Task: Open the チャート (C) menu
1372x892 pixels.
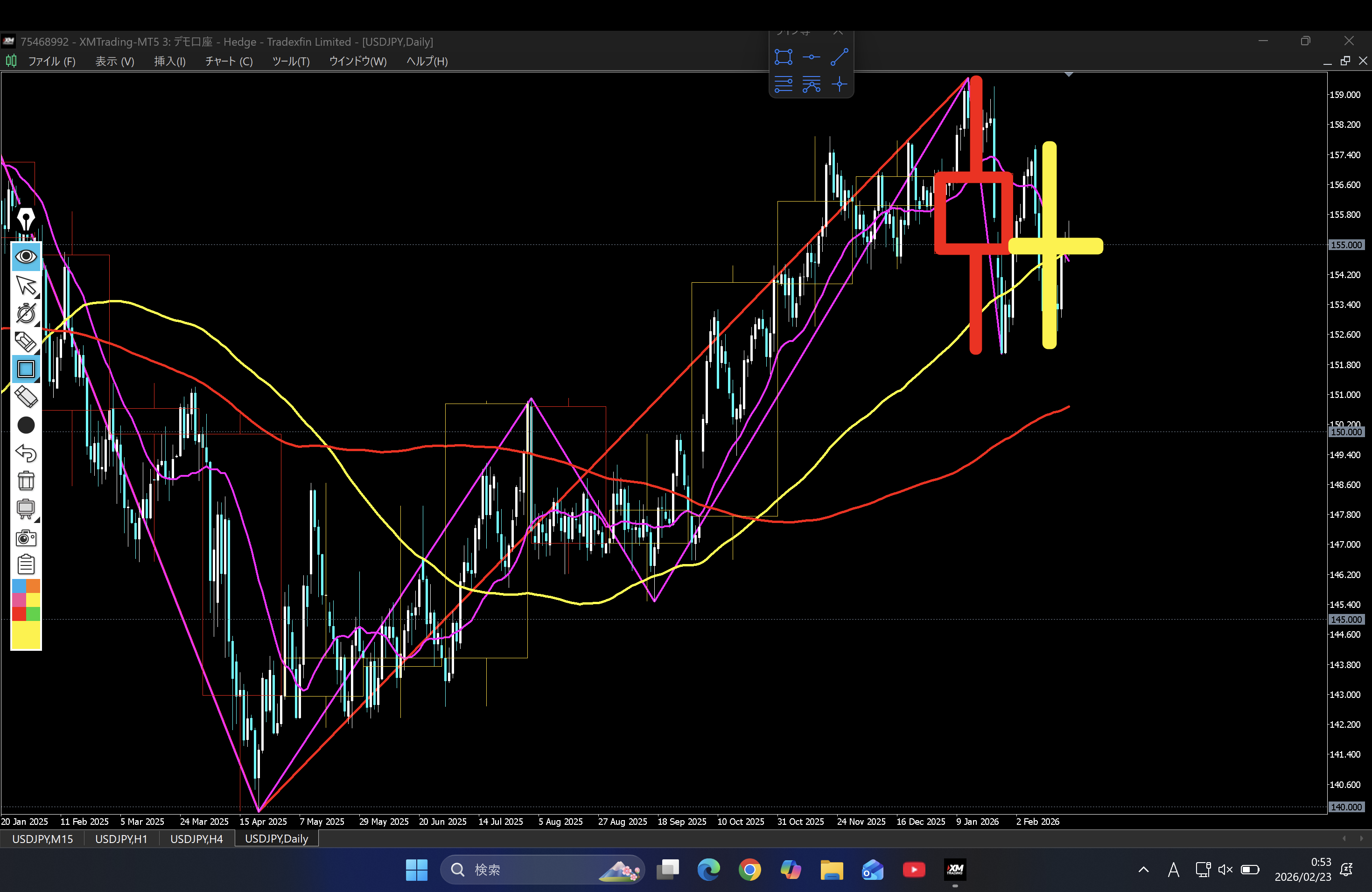Action: click(229, 61)
